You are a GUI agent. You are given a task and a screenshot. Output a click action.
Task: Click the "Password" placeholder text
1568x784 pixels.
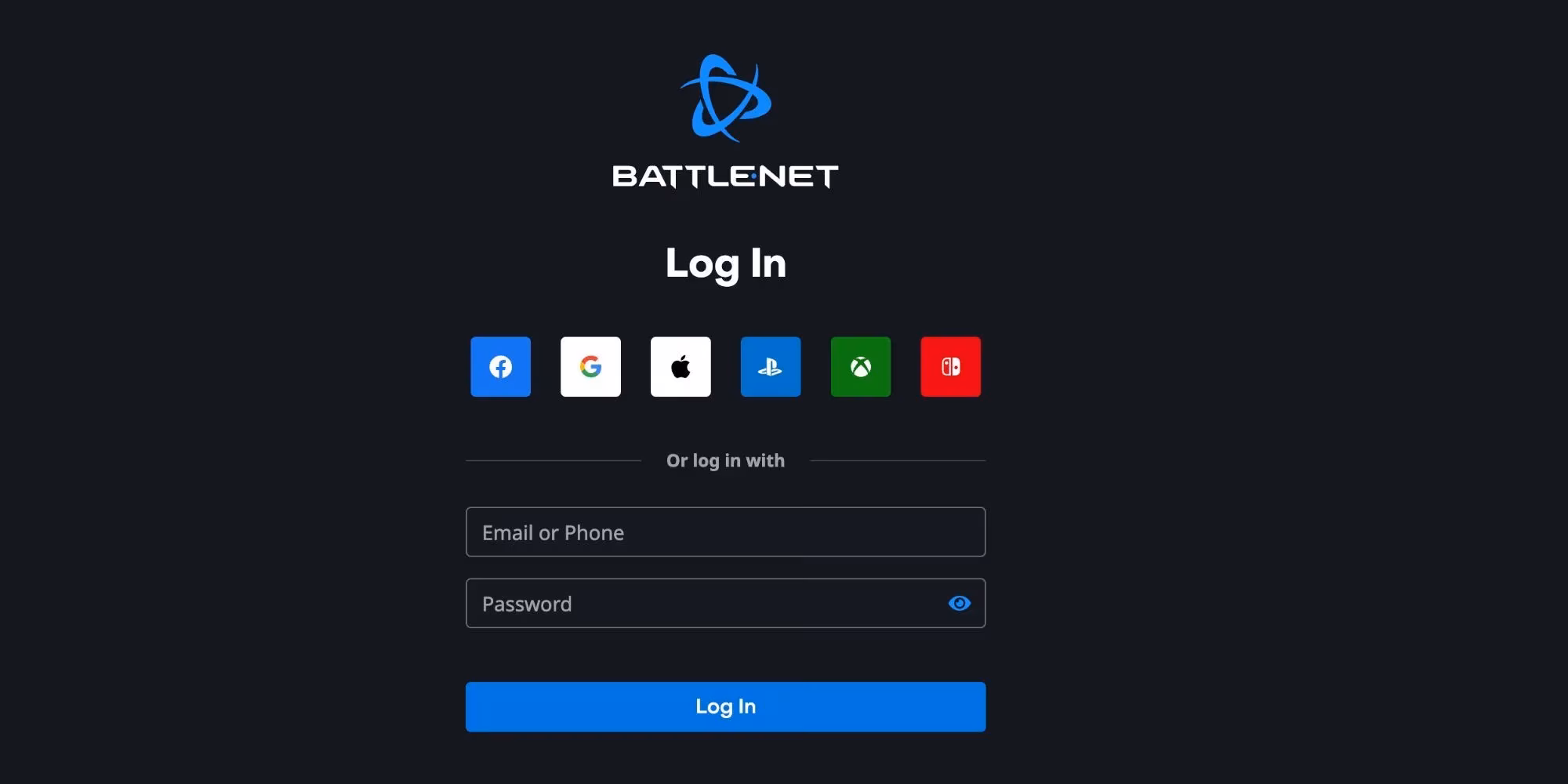coord(527,604)
